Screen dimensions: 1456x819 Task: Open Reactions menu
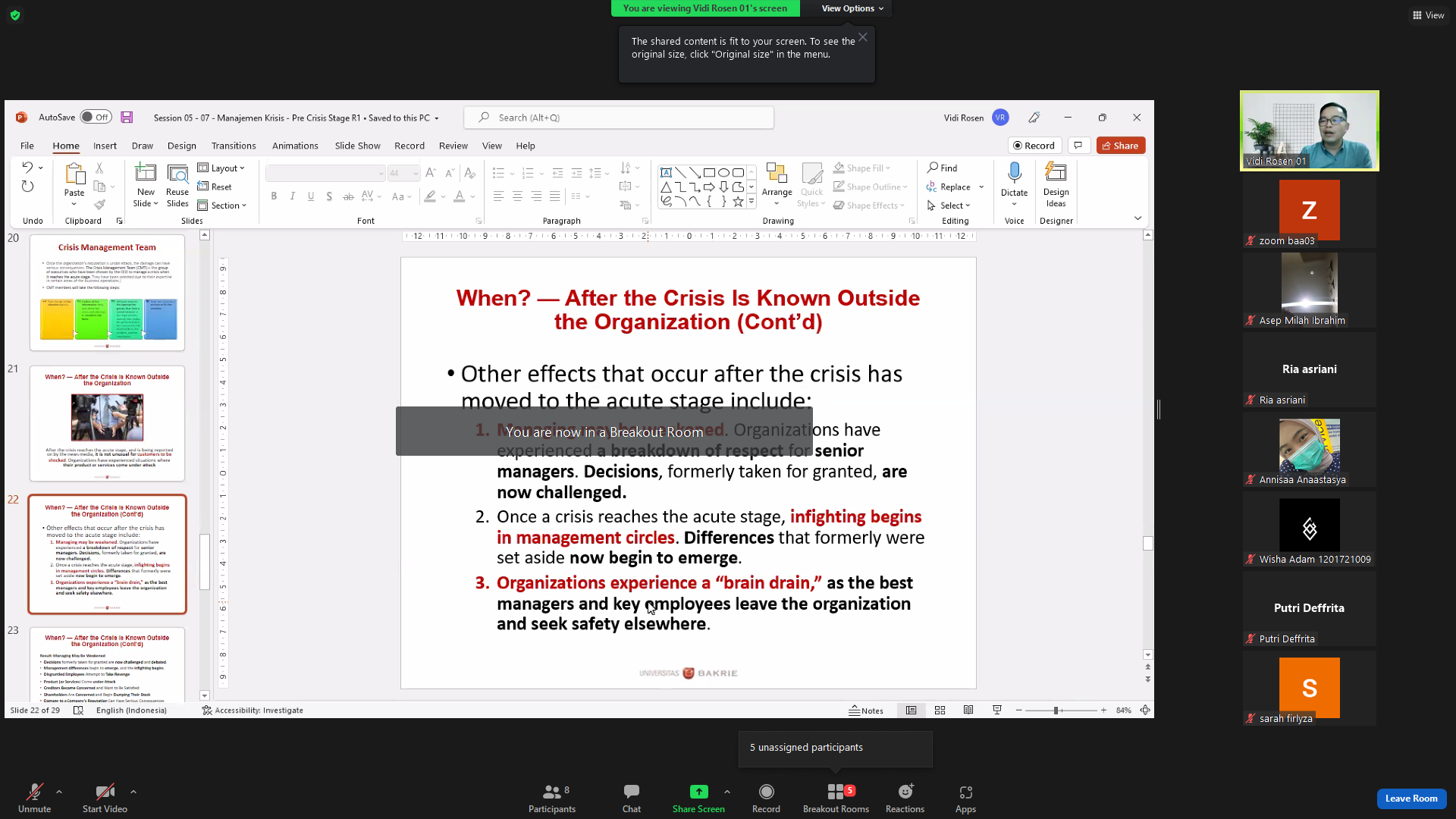pos(905,798)
